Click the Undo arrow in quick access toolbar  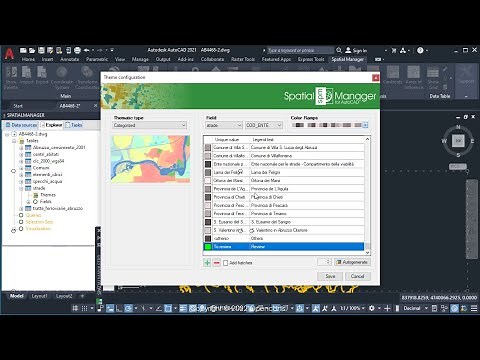86,50
